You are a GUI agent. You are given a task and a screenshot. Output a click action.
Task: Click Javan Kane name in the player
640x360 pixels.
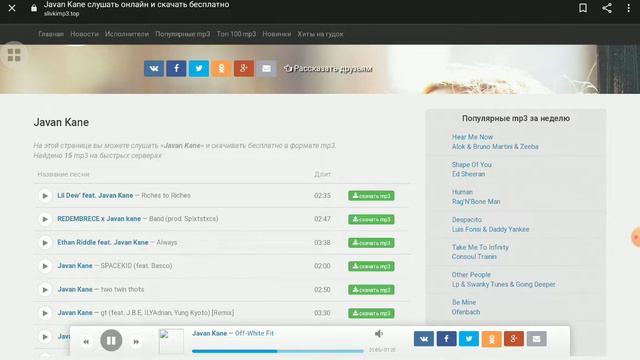(209, 333)
